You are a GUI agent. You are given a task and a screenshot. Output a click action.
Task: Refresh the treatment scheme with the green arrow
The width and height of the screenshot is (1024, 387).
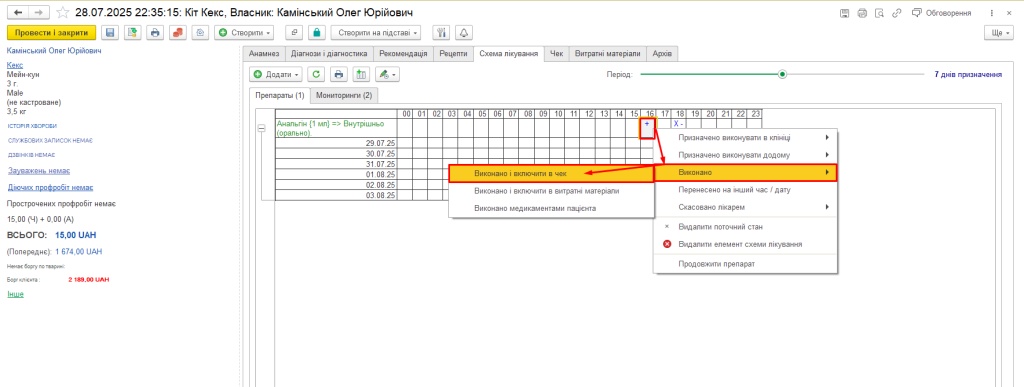317,74
